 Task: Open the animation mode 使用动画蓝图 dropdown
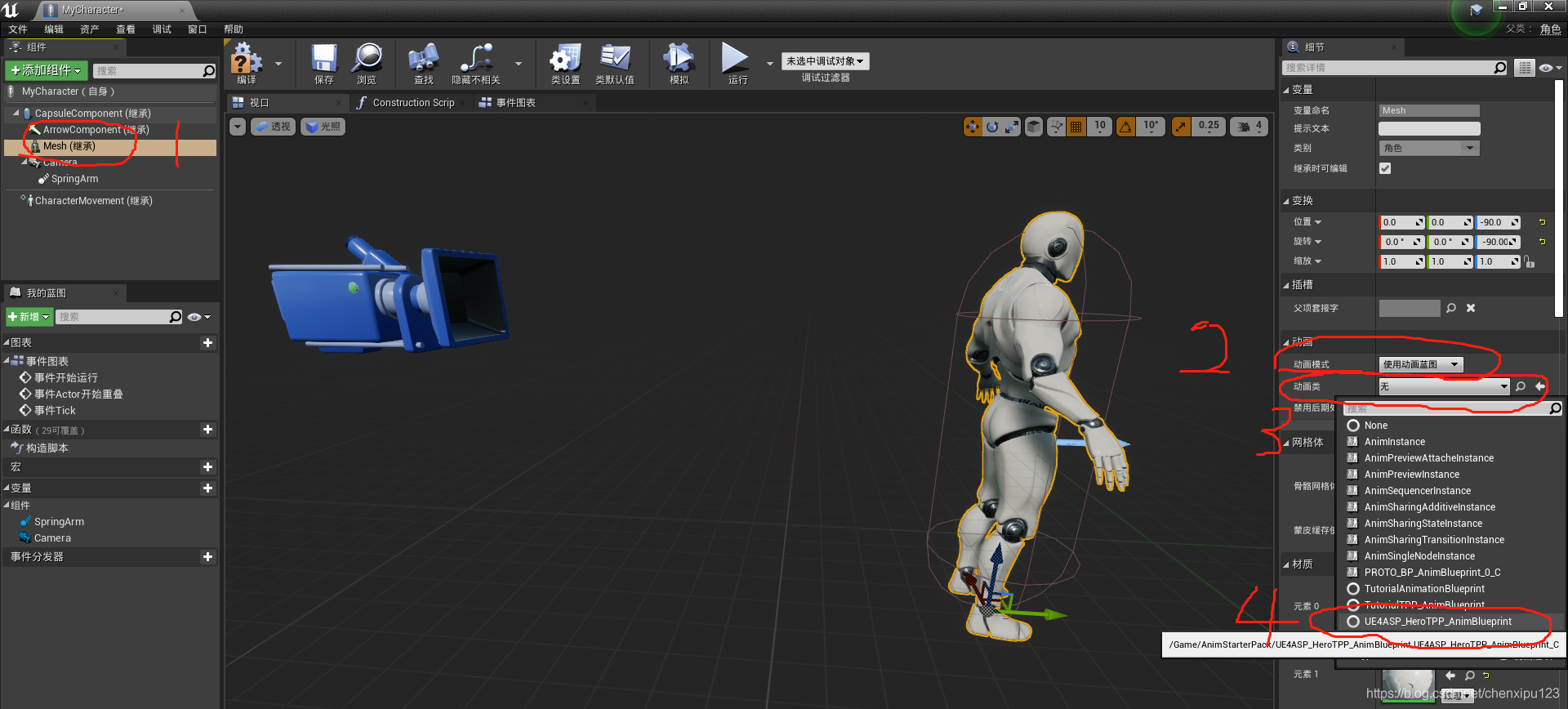pyautogui.click(x=1421, y=364)
